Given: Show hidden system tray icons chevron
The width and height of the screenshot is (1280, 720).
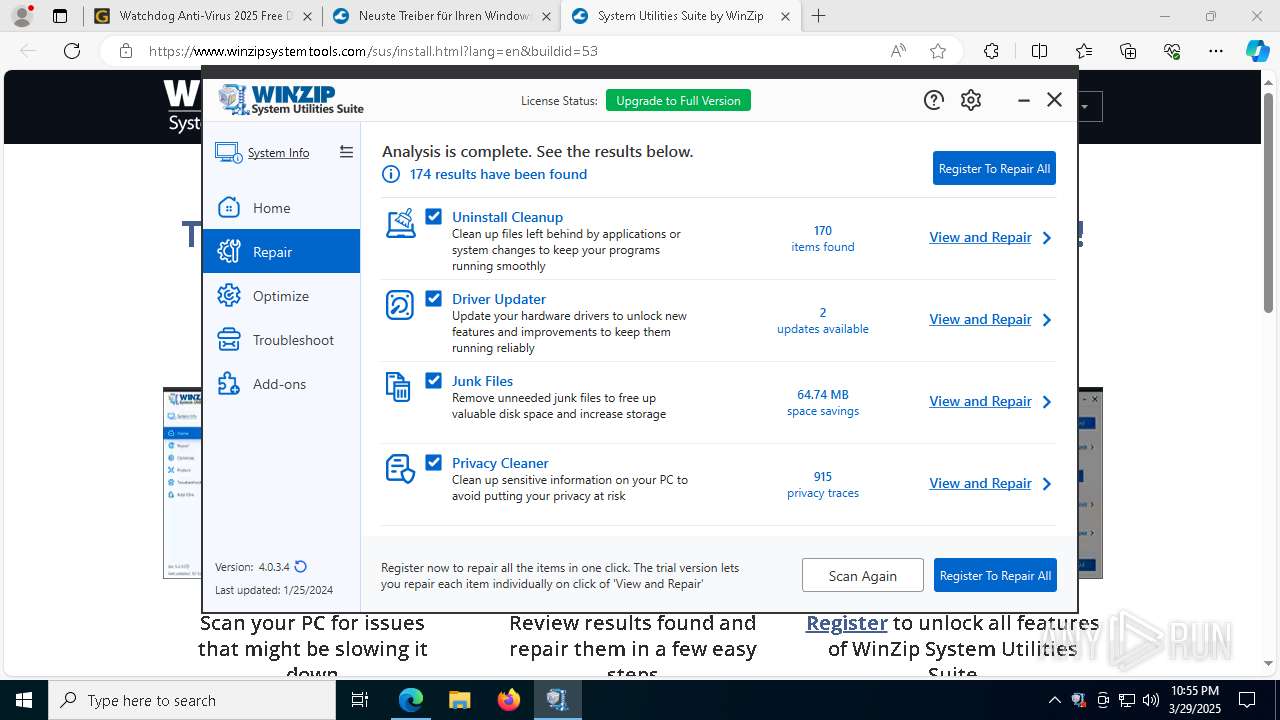Looking at the screenshot, I should pos(1054,700).
